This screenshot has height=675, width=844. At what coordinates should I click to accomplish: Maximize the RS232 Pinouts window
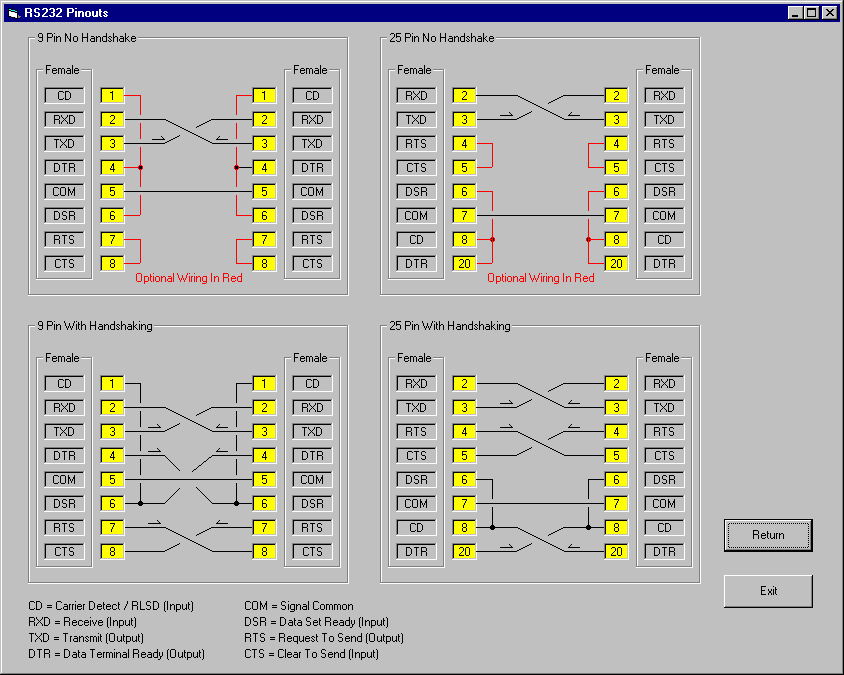811,13
